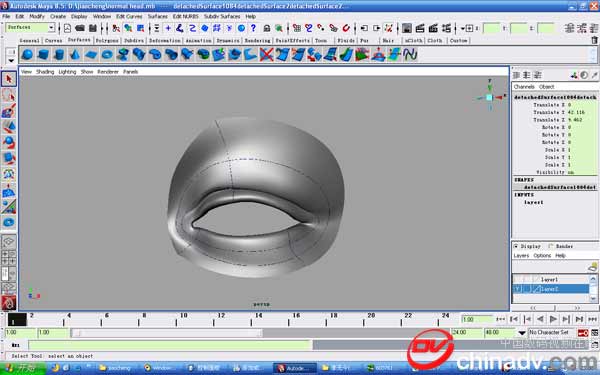Open the Edit NURBS menu

pos(186,16)
